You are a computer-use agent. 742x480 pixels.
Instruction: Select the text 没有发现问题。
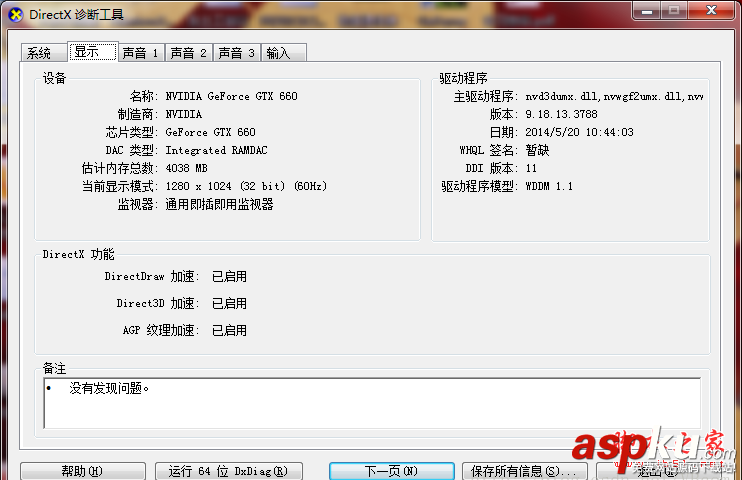point(109,389)
